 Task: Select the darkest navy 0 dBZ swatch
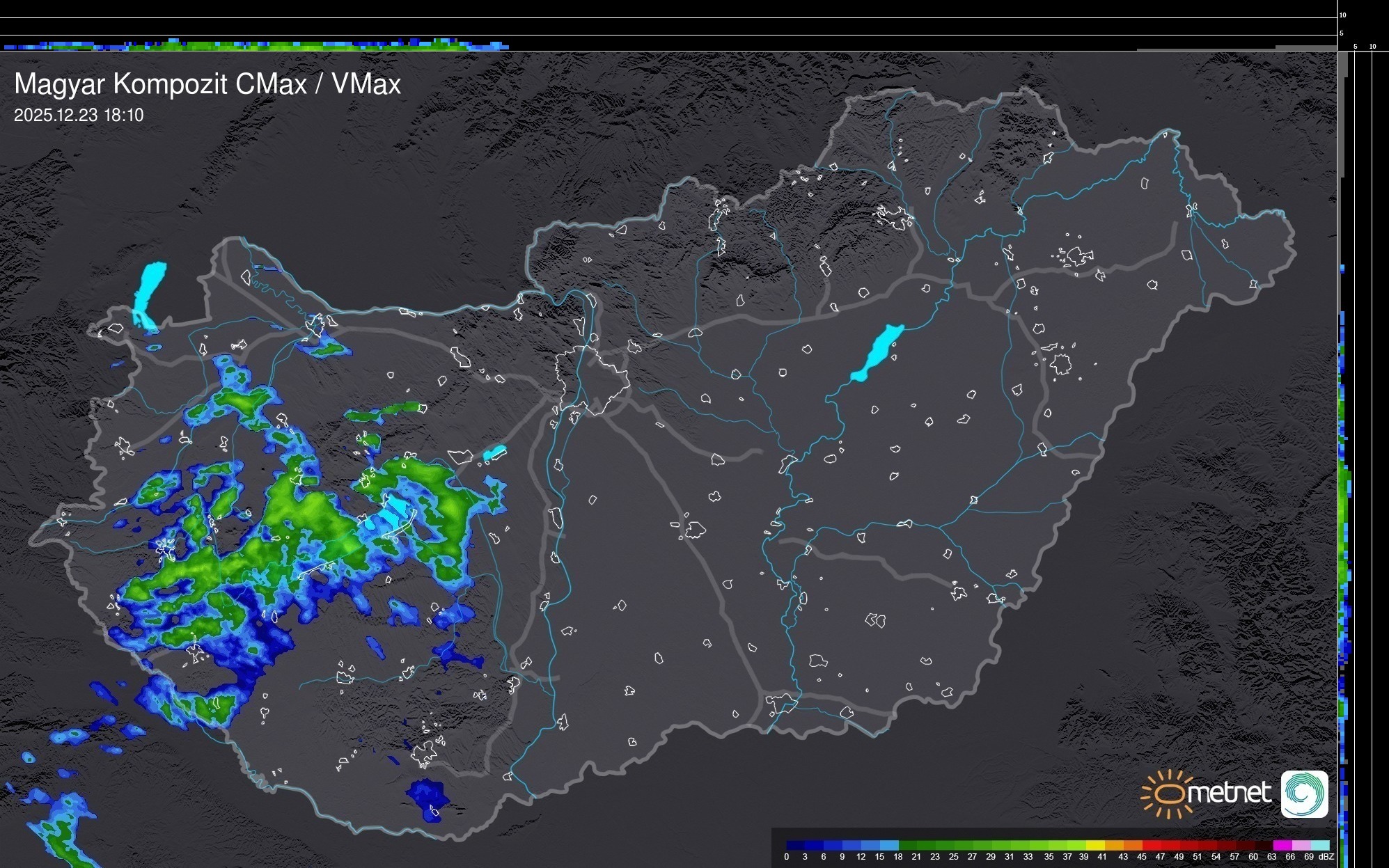(796, 845)
